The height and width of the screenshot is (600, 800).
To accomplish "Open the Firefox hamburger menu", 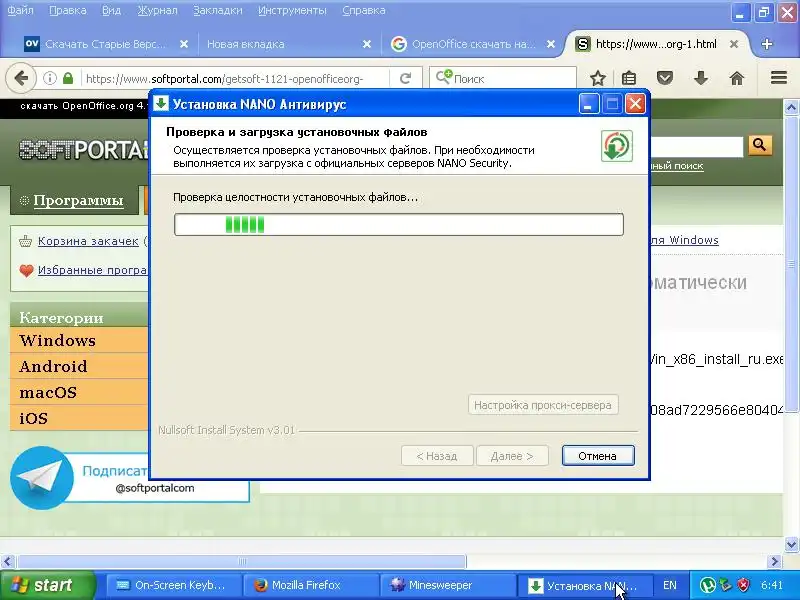I will [779, 78].
